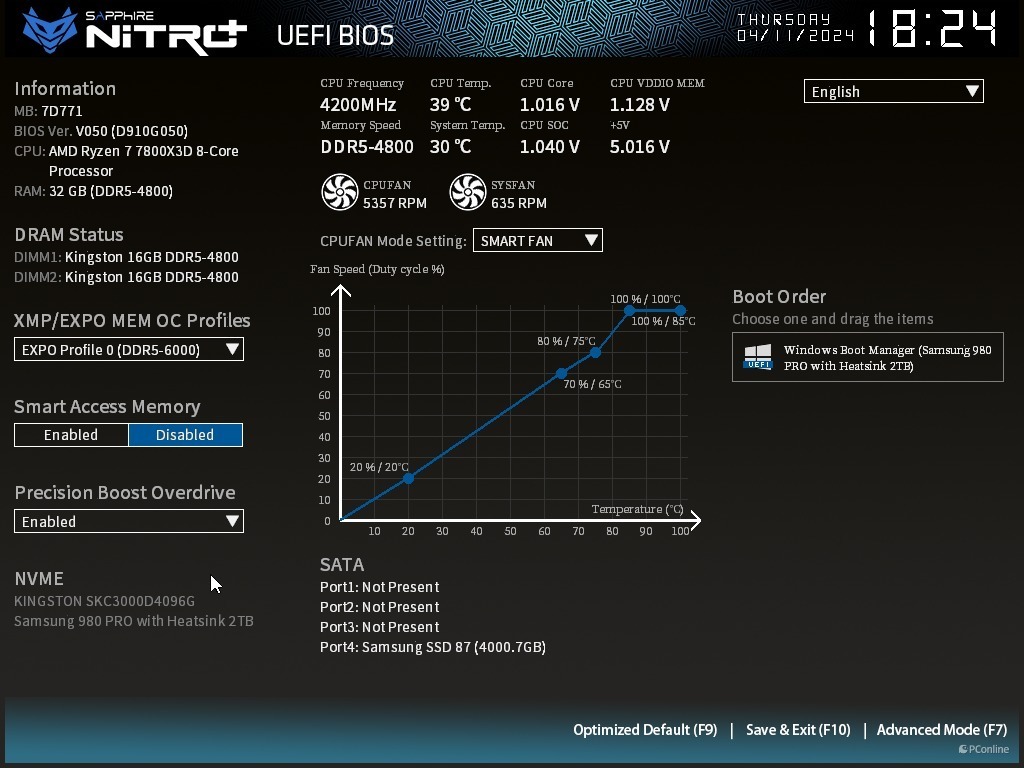Select Disabled for Smart Access Memory
1024x768 pixels.
(x=185, y=435)
